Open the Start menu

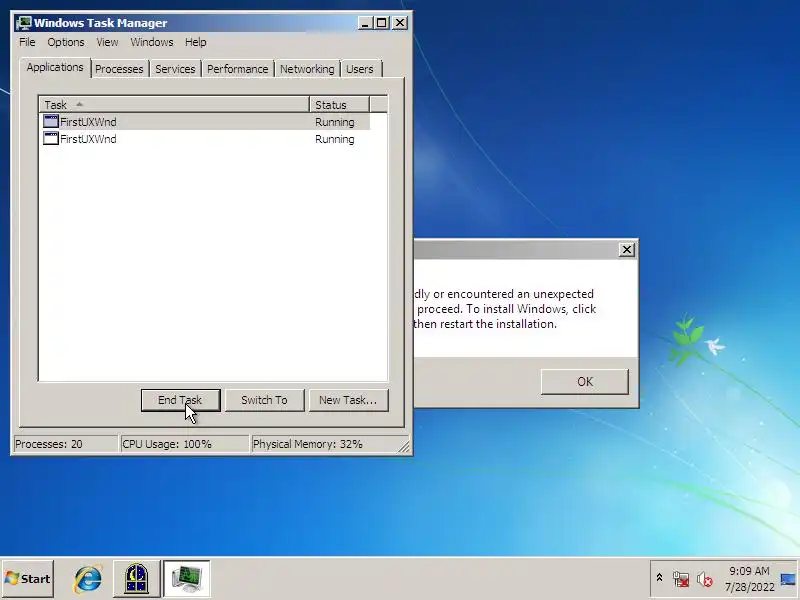[28, 579]
